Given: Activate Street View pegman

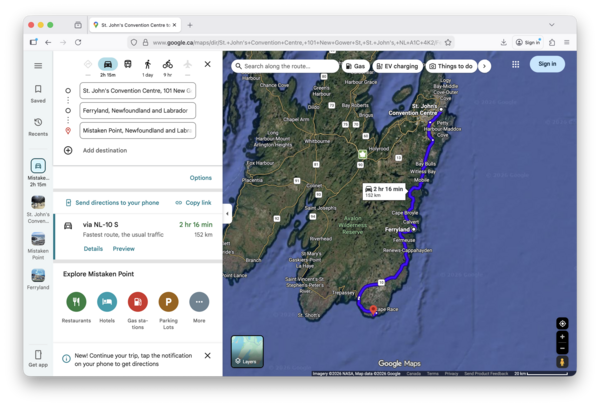Looking at the screenshot, I should click(x=562, y=362).
